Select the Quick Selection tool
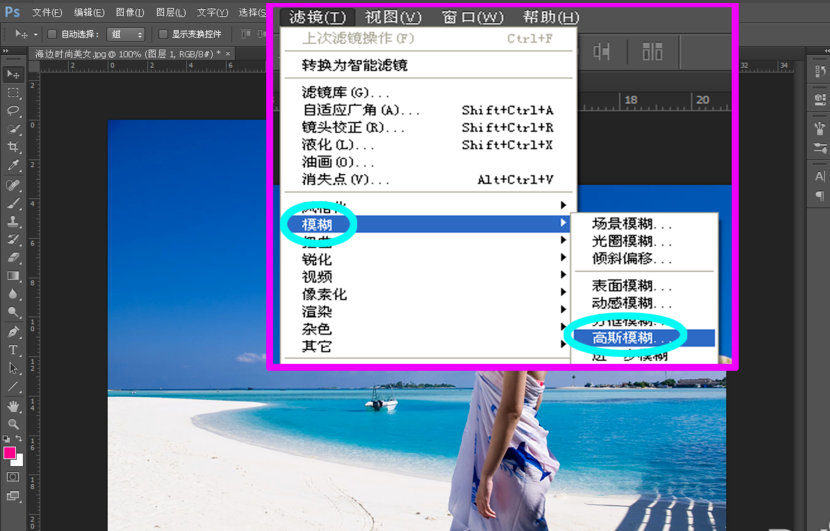 [13, 129]
